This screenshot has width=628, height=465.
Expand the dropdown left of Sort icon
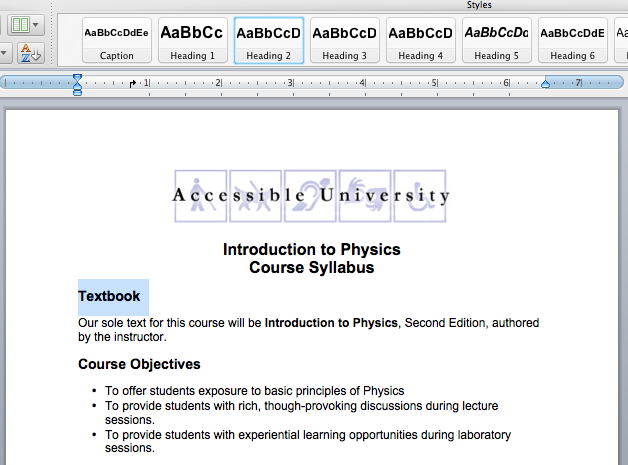pyautogui.click(x=4, y=52)
